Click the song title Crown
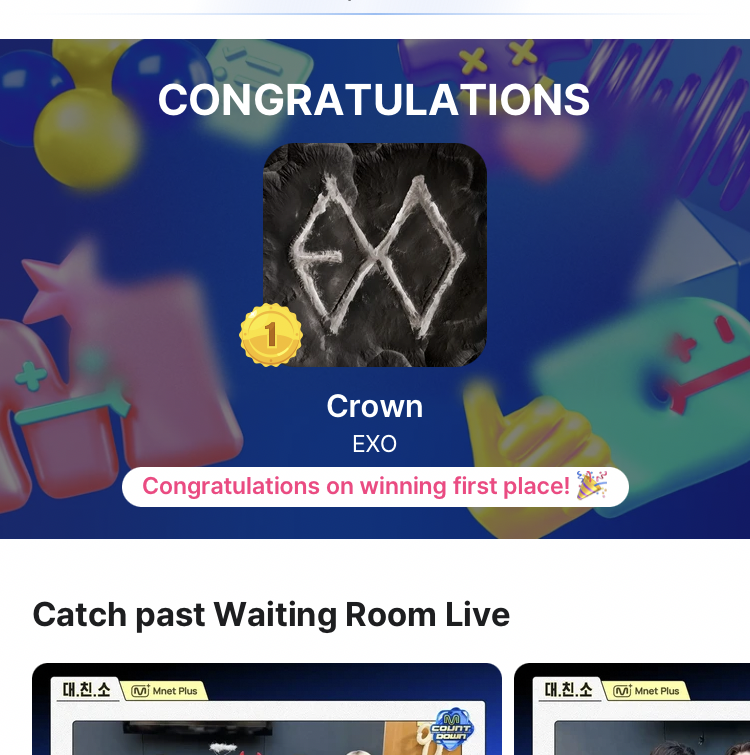 [375, 406]
